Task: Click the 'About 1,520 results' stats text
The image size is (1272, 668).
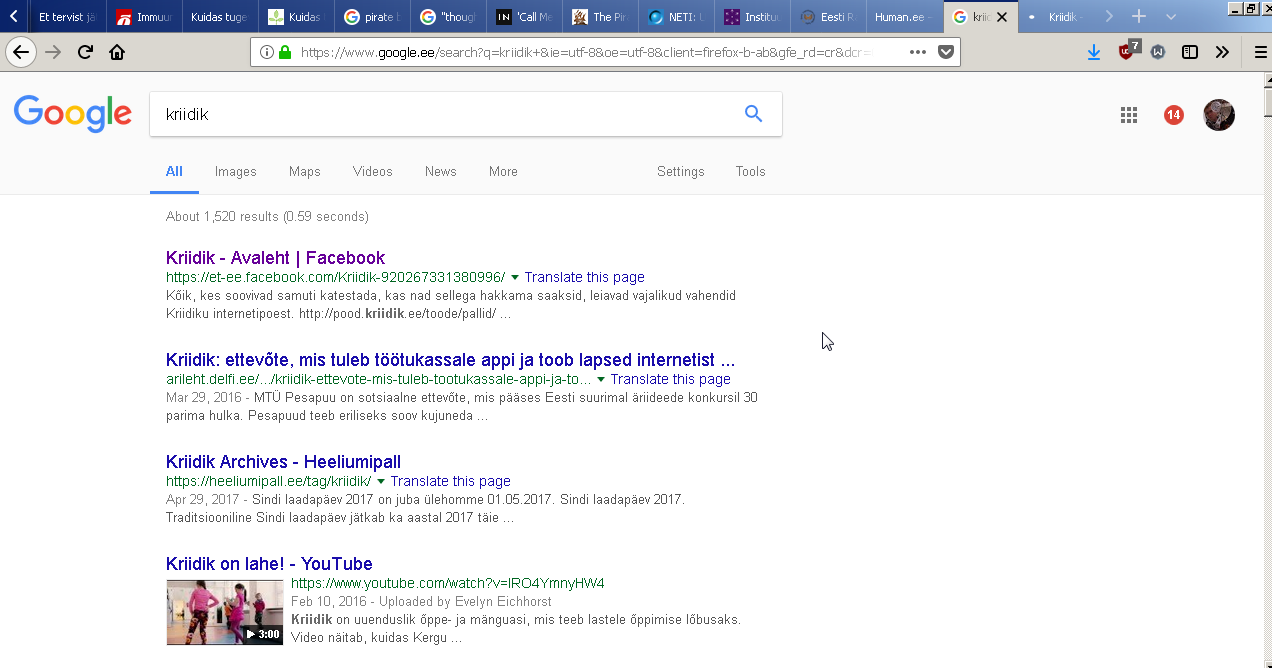Action: (267, 216)
